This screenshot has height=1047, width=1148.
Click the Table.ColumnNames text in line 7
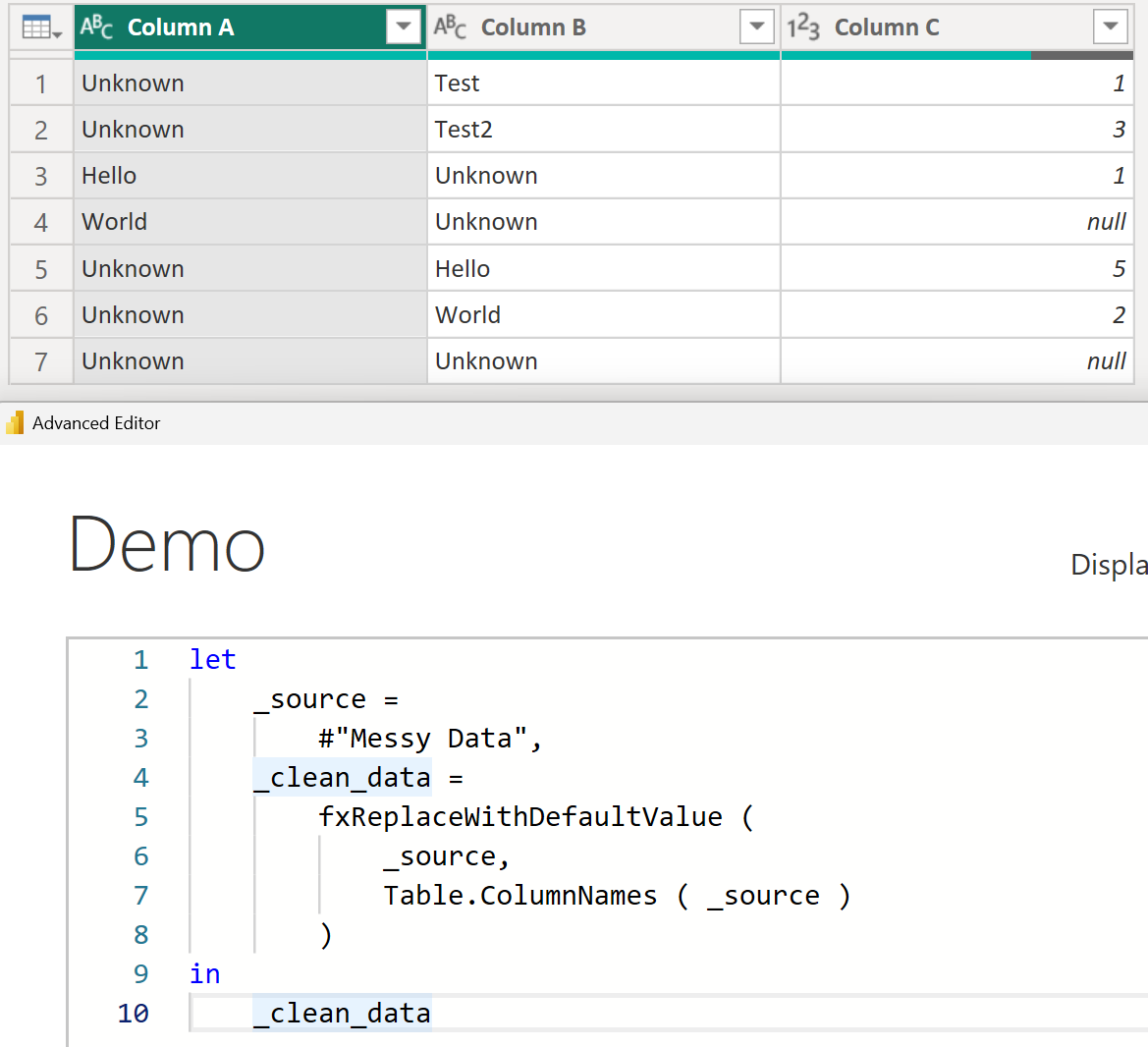pyautogui.click(x=519, y=896)
